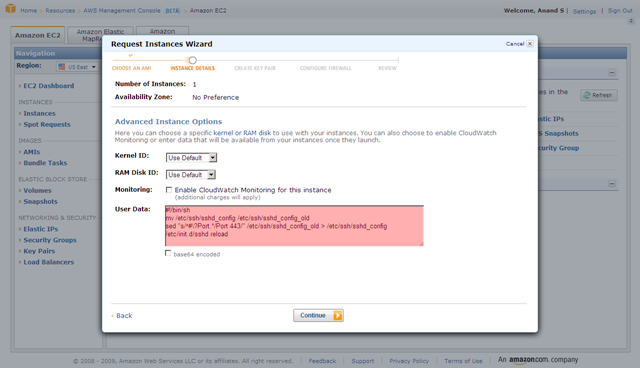Open EC2 Dashboard in navigation
Screen dimensions: 640x368
[49, 86]
